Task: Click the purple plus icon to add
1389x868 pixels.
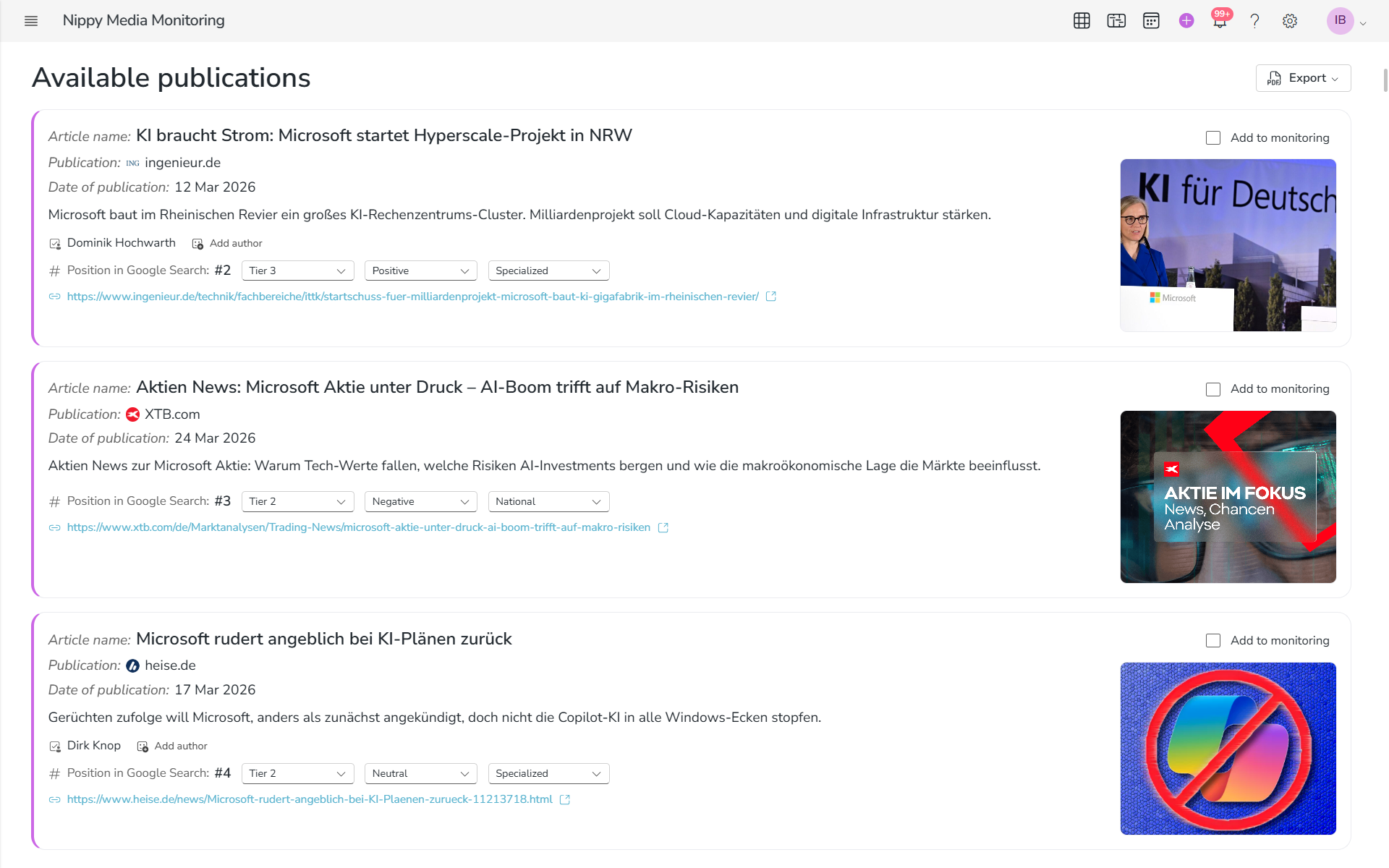Action: pyautogui.click(x=1186, y=20)
